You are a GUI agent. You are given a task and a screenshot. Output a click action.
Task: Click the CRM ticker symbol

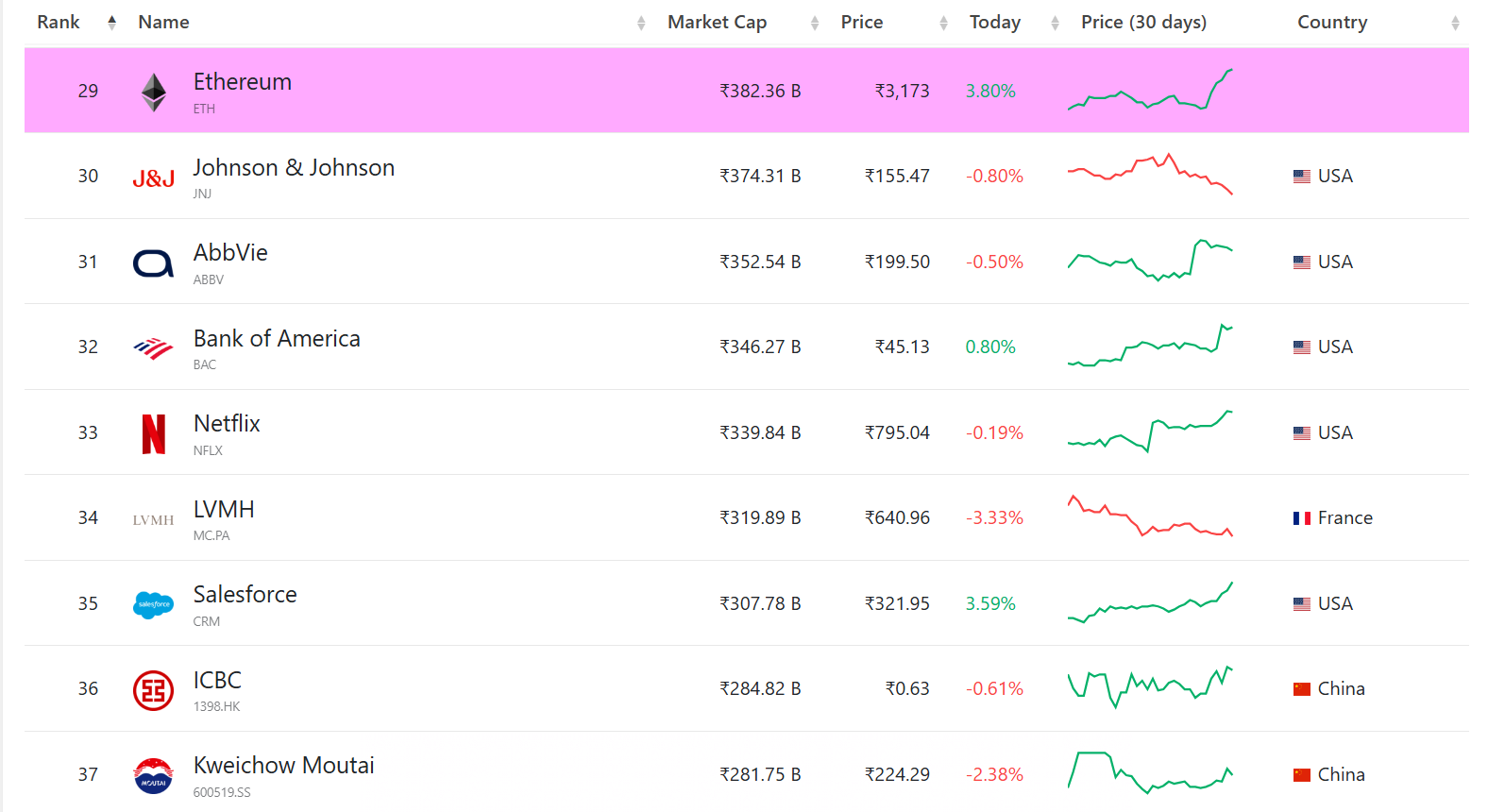[207, 621]
